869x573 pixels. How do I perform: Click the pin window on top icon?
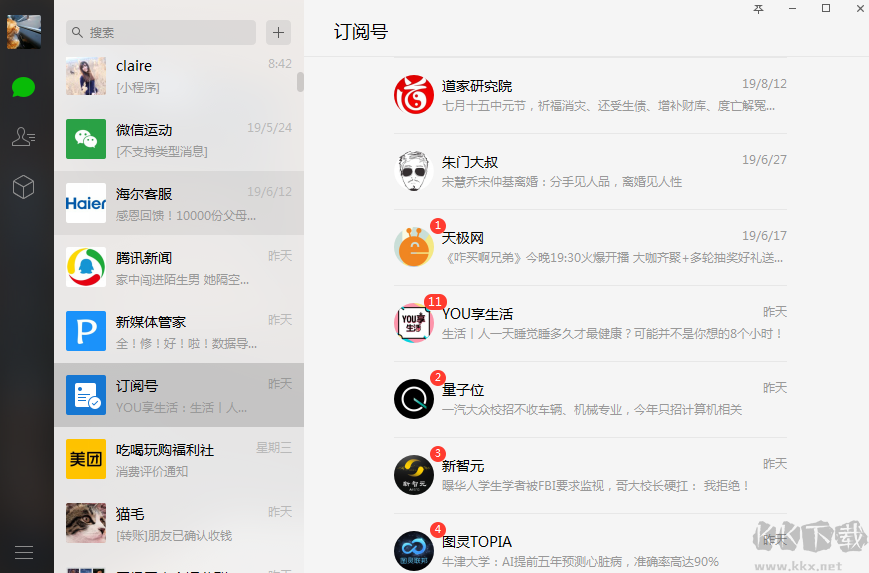759,9
